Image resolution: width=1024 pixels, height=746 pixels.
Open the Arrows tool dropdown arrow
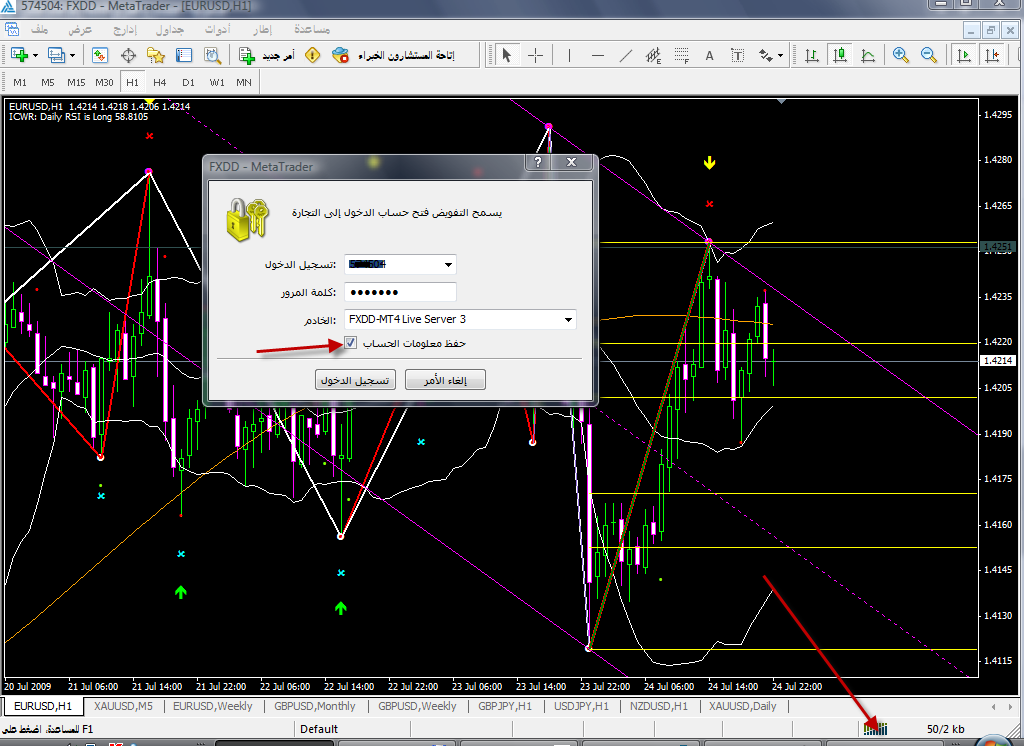point(780,56)
